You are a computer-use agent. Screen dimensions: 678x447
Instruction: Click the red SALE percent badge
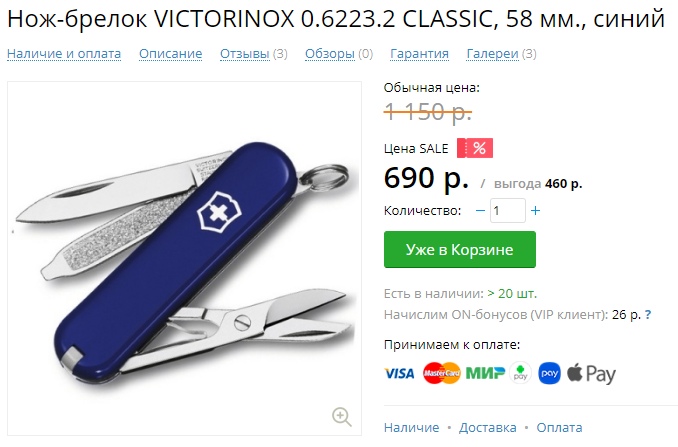475,148
